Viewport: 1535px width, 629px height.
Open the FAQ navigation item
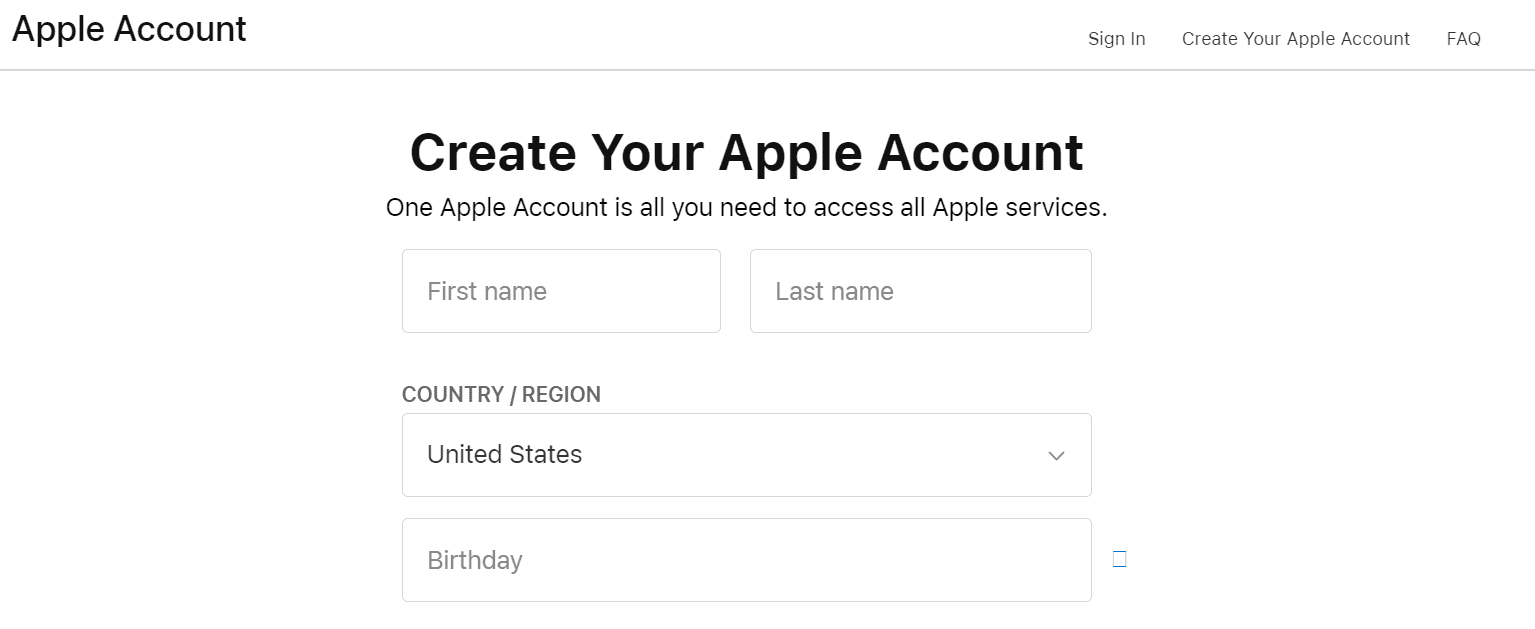[1463, 39]
